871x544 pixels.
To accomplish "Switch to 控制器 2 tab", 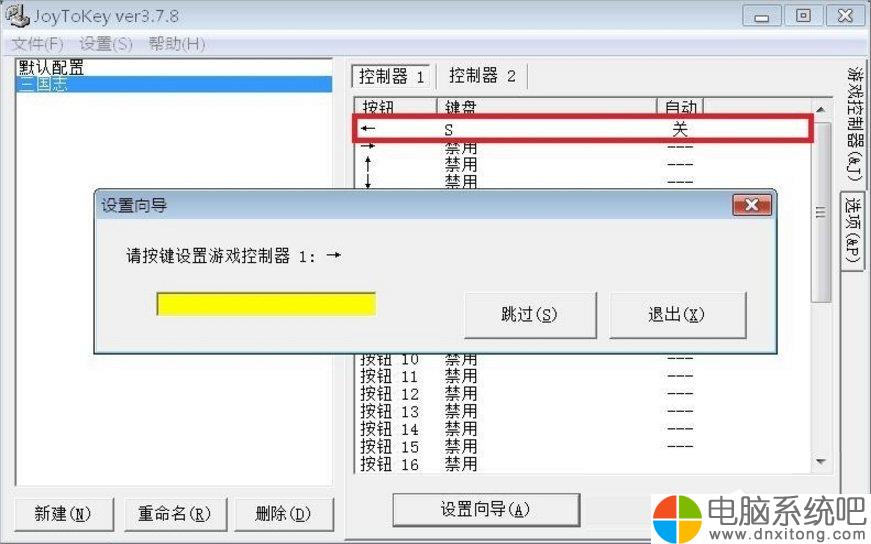I will (482, 76).
